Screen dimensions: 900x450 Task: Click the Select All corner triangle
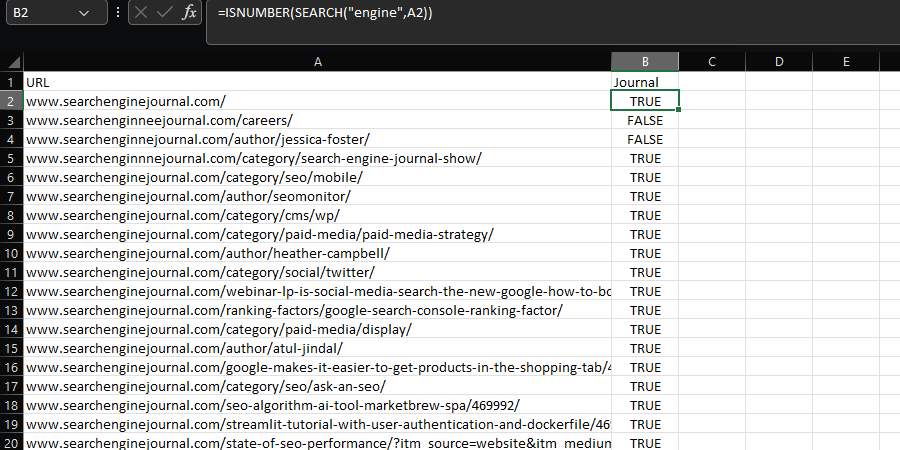click(12, 61)
